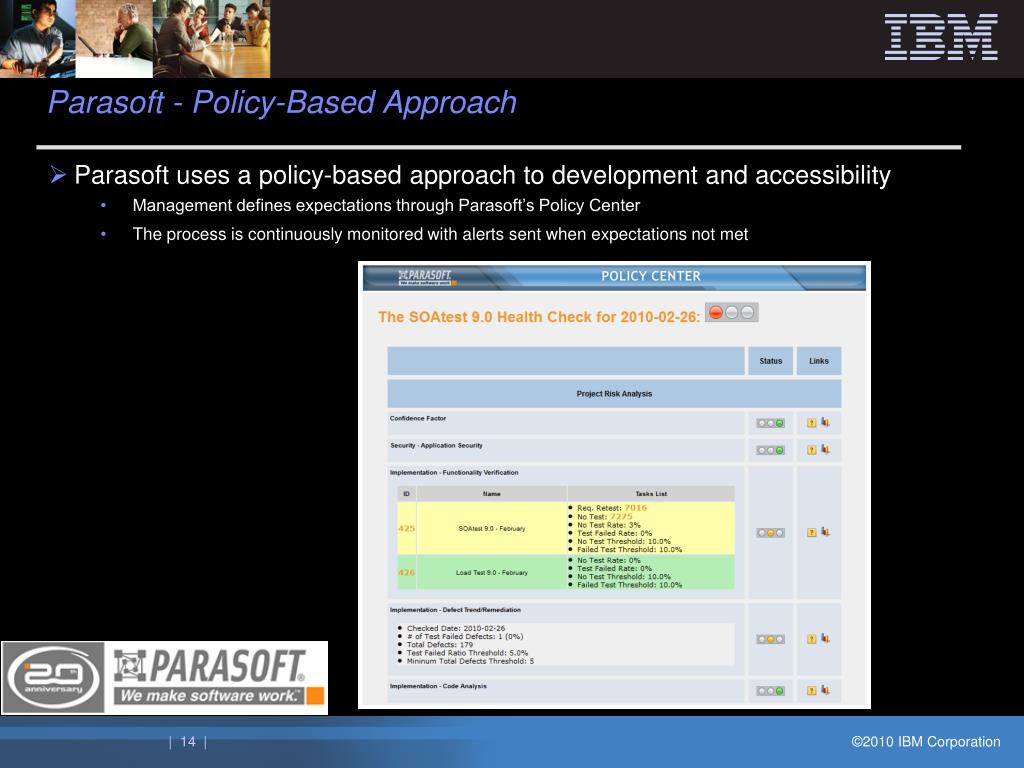Click the IBM logo on the slide
The width and height of the screenshot is (1024, 768).
(941, 37)
